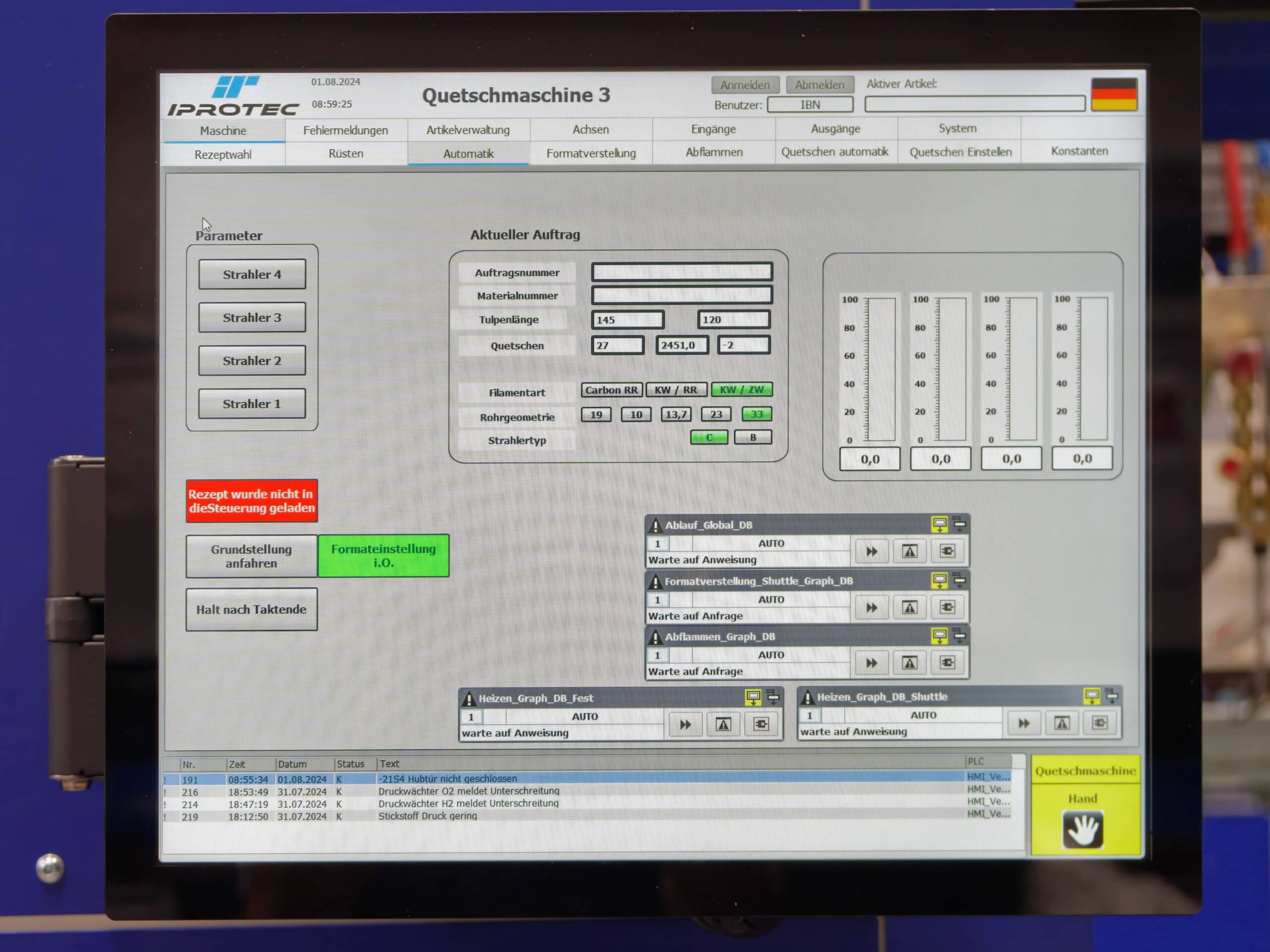
Task: Click step icon in Heizen_Graph_DB_Shuttle row
Action: coord(1100,723)
